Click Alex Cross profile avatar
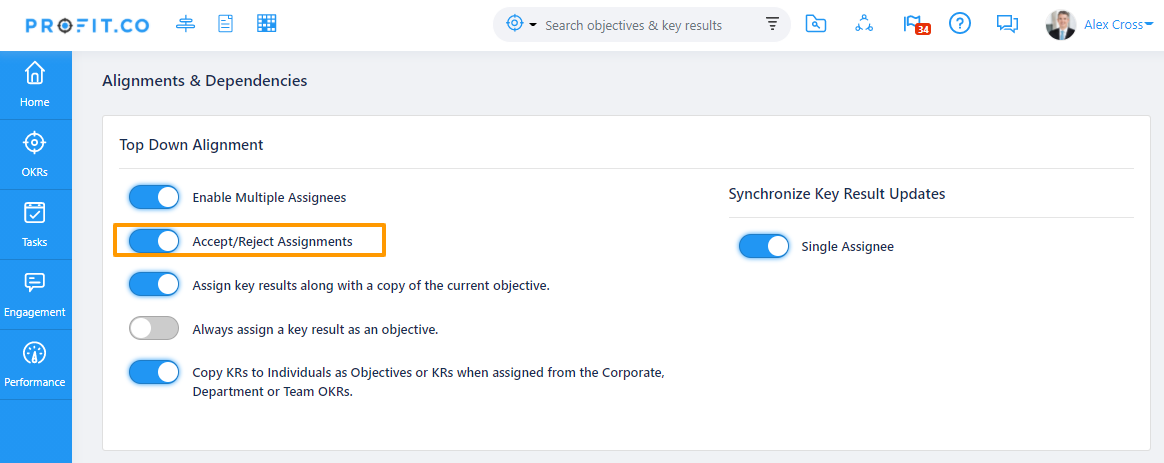1164x463 pixels. point(1061,24)
